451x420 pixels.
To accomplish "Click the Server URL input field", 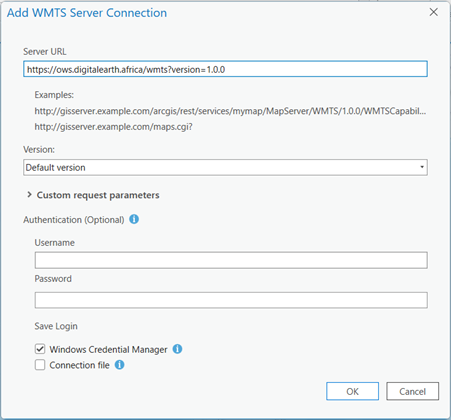I will coord(225,69).
